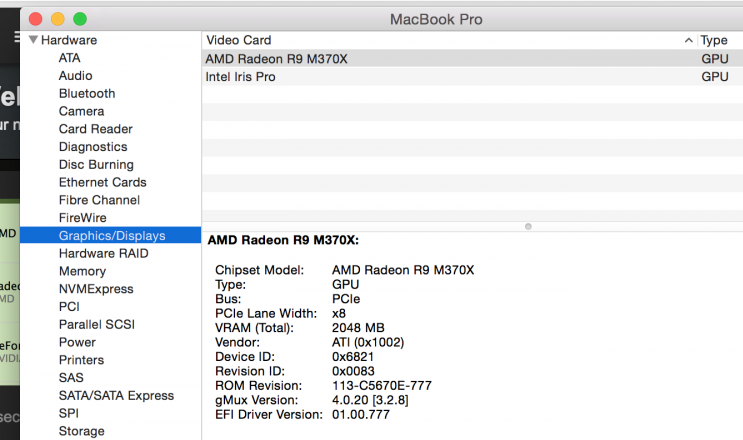Screen dimensions: 743x440
Task: Click the Revision ID value 0x0083
Action: (x=353, y=371)
